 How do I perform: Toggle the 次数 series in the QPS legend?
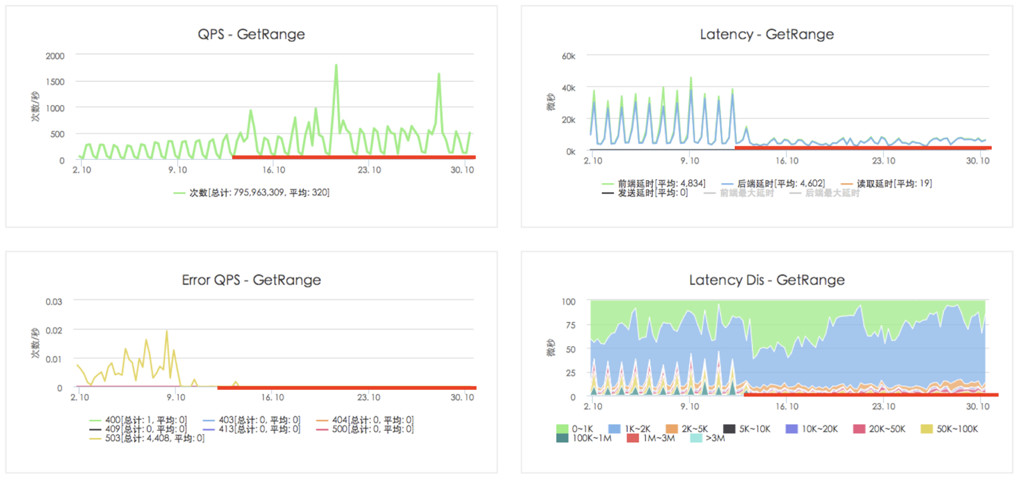click(251, 193)
